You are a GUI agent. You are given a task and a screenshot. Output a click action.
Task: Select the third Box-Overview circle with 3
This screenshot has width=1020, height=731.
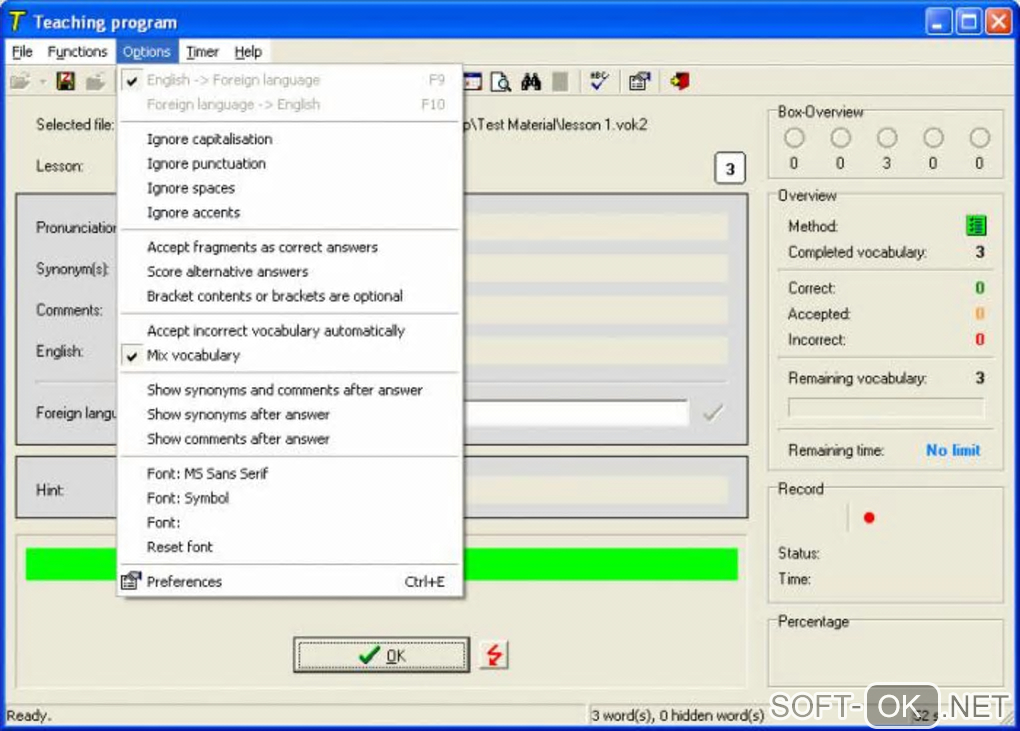(x=887, y=138)
